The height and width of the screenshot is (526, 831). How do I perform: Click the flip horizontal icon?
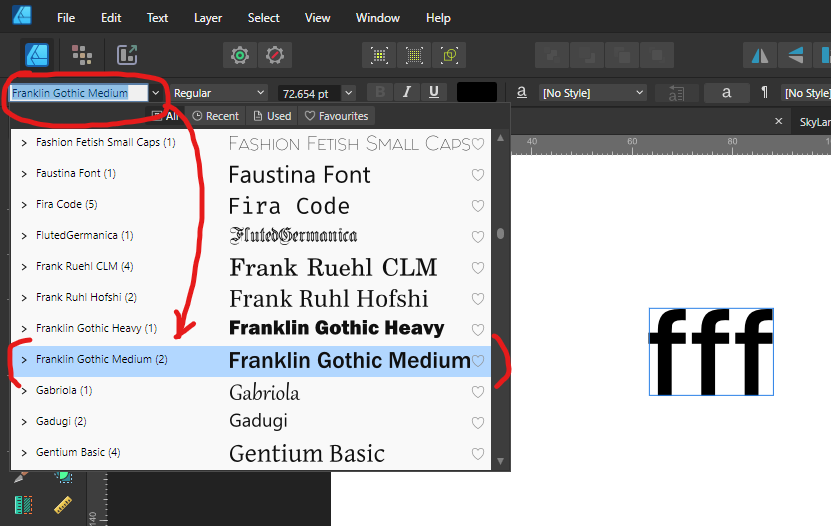[x=761, y=55]
